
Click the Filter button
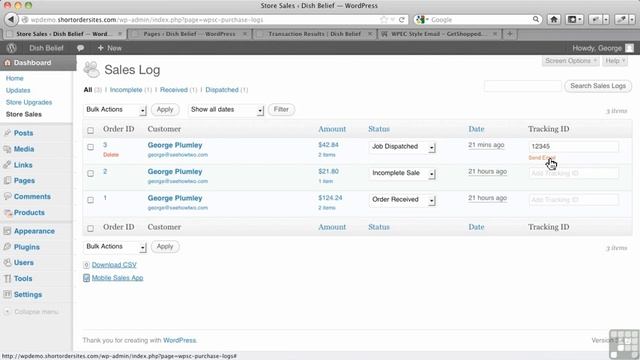coord(281,109)
